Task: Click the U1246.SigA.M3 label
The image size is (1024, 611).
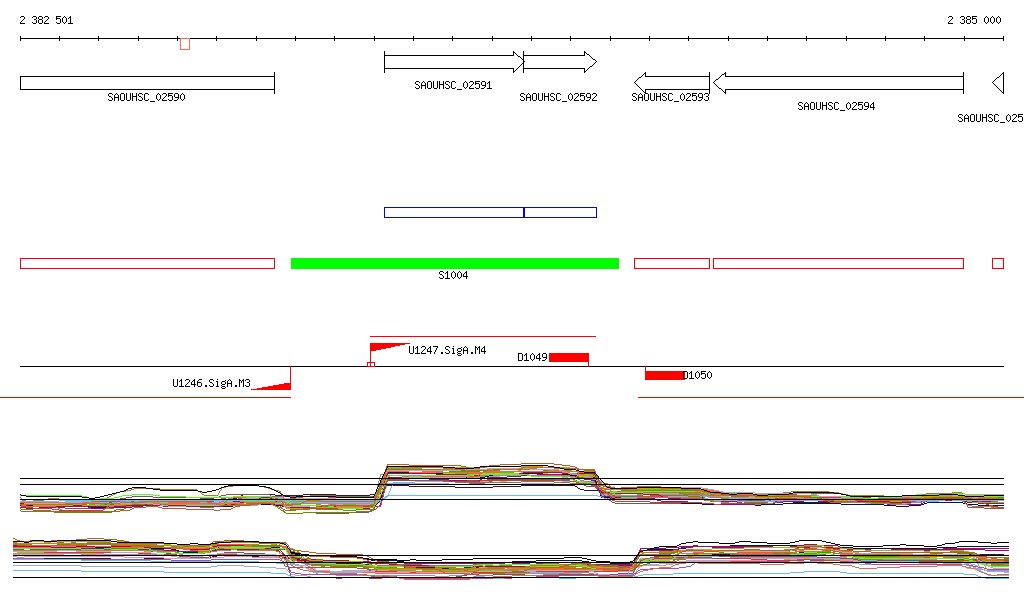Action: click(212, 383)
